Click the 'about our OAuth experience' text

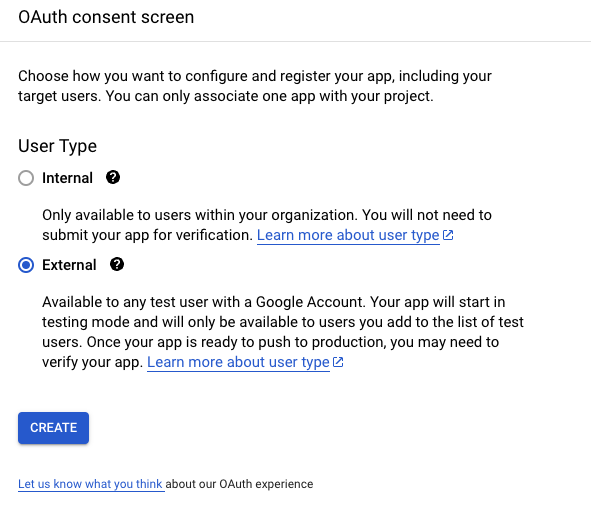pyautogui.click(x=239, y=484)
